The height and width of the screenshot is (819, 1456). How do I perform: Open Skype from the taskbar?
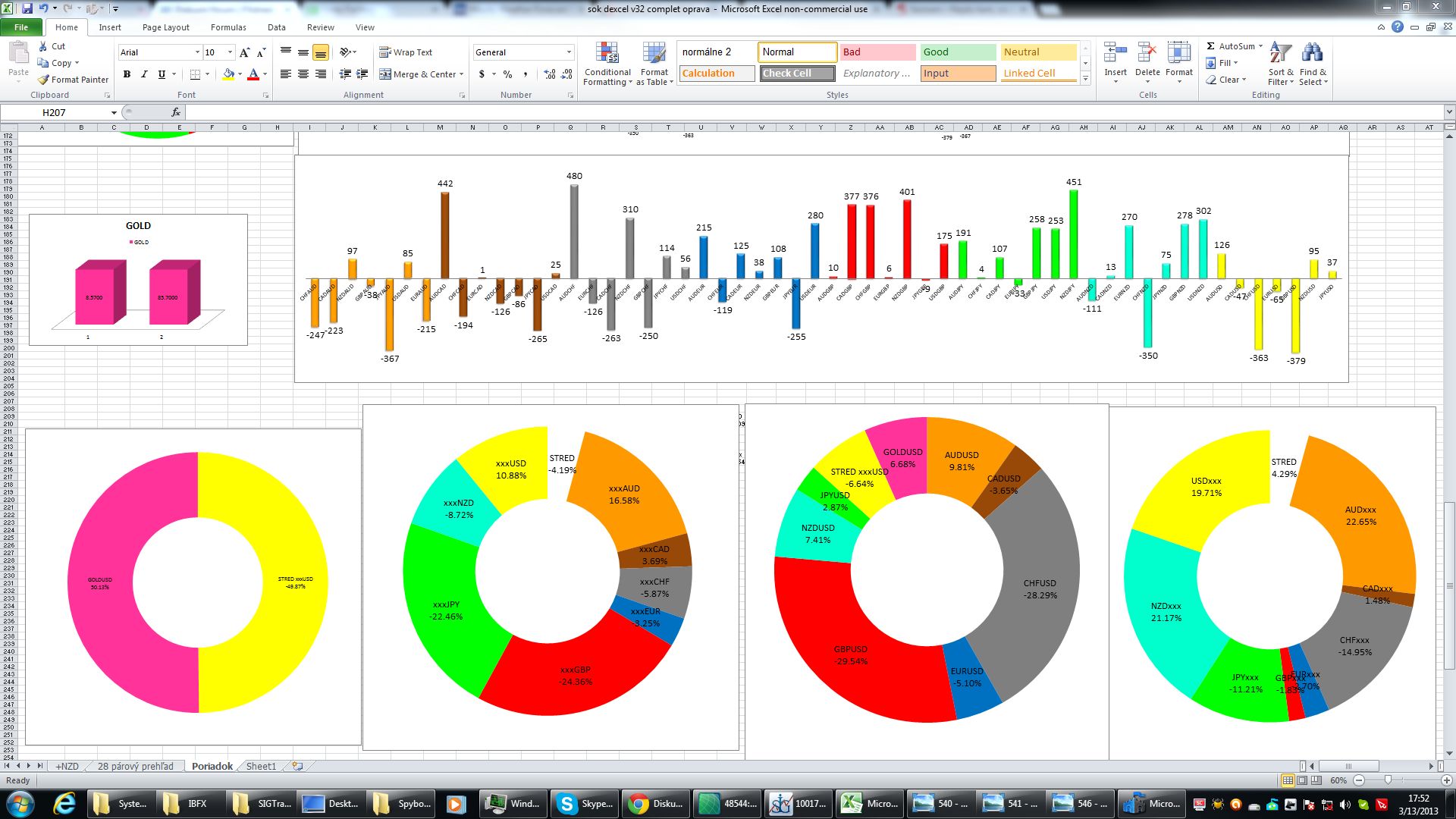pos(584,804)
